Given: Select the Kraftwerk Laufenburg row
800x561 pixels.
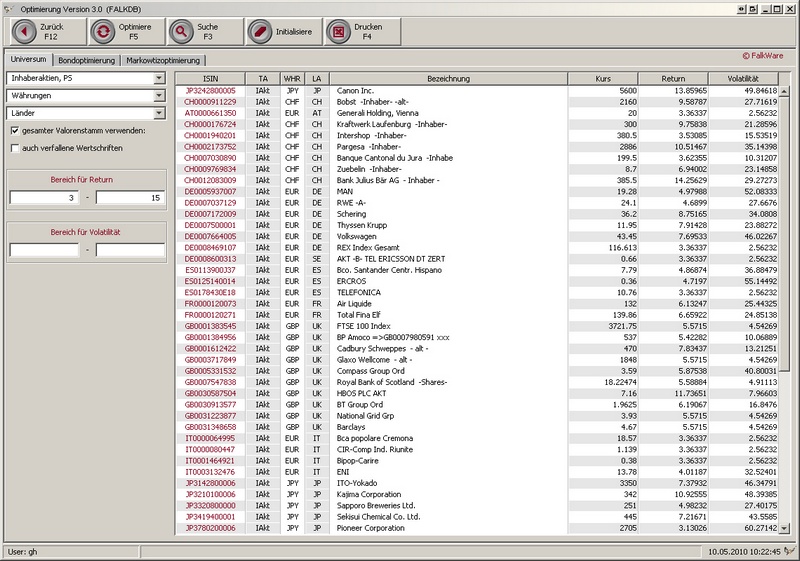Looking at the screenshot, I should (x=477, y=124).
